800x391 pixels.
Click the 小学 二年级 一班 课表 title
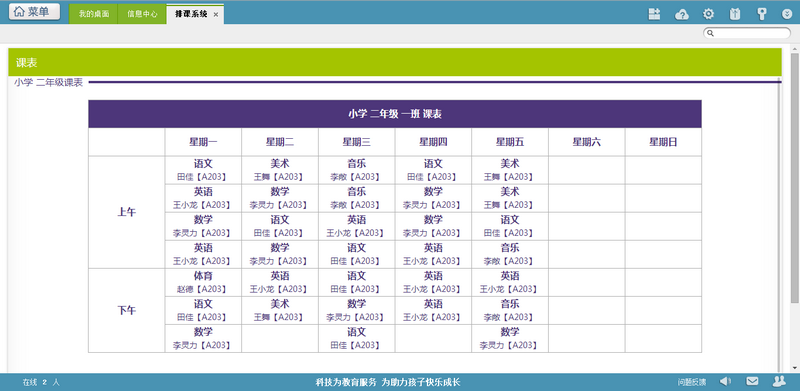395,114
